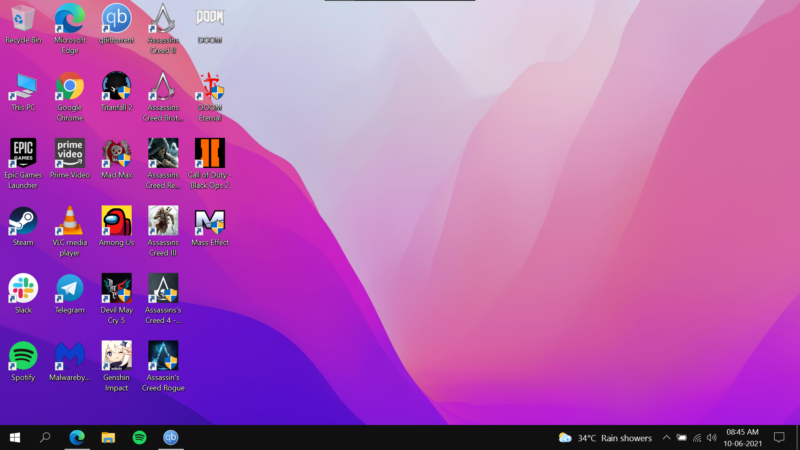Switch to qBittorrent on the taskbar
Screen dimensions: 800x450
click(170, 437)
